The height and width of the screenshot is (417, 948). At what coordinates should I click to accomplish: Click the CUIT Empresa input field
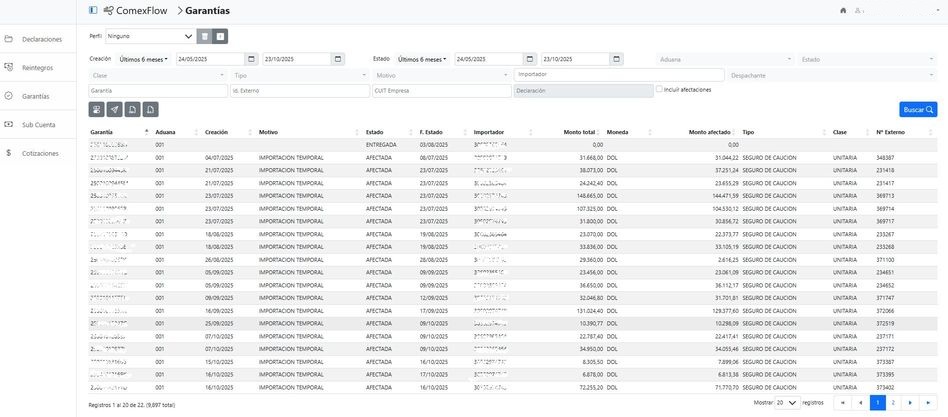coord(440,90)
